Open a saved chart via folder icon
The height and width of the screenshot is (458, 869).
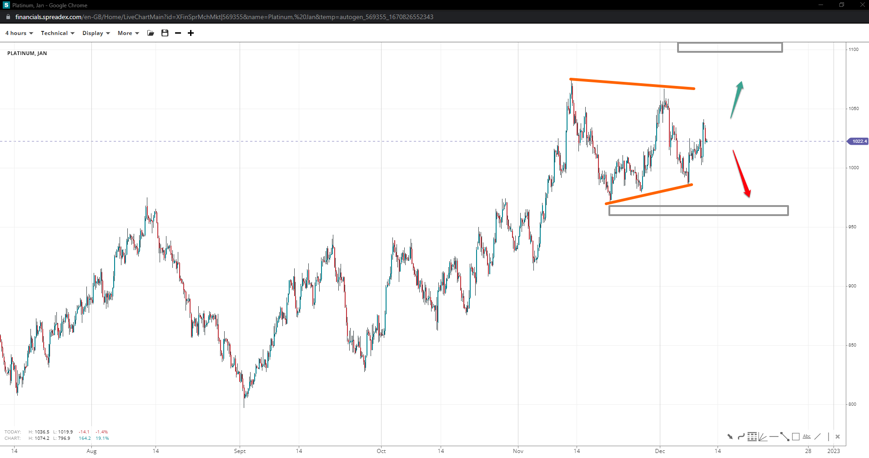151,33
